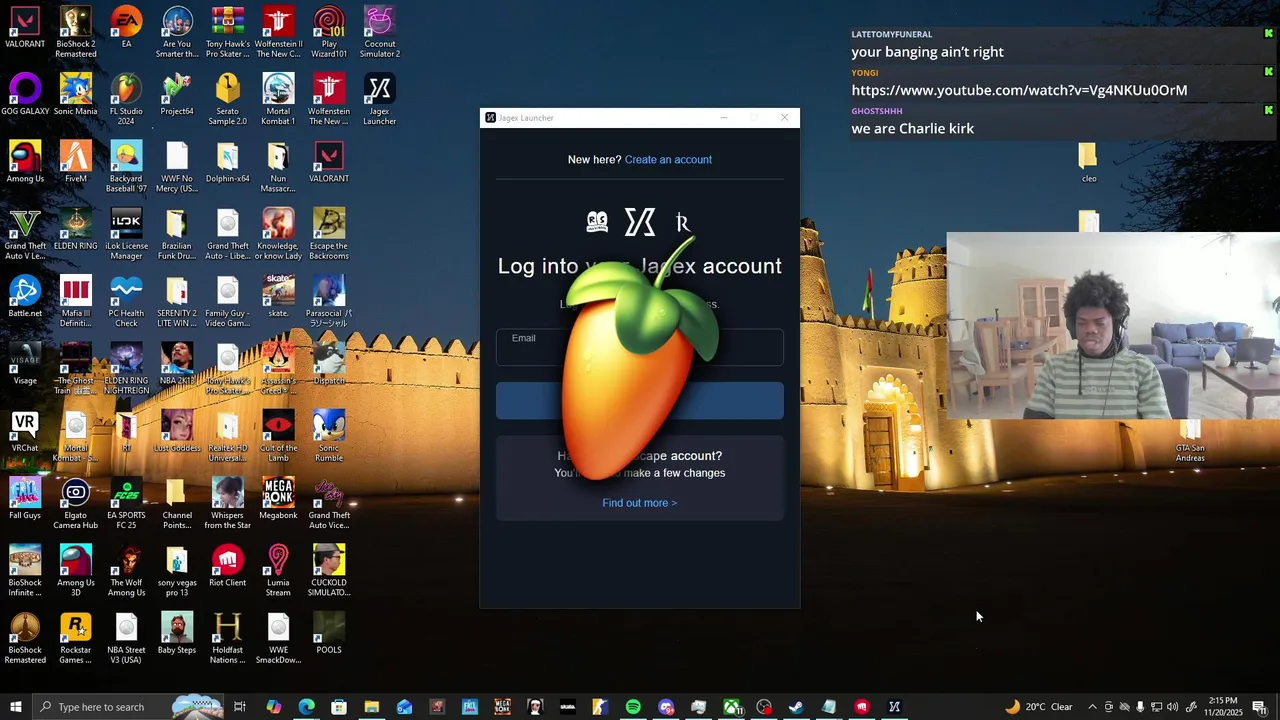The width and height of the screenshot is (1280, 720).
Task: Open the Escape the Backrooms shortcut
Action: point(329,234)
